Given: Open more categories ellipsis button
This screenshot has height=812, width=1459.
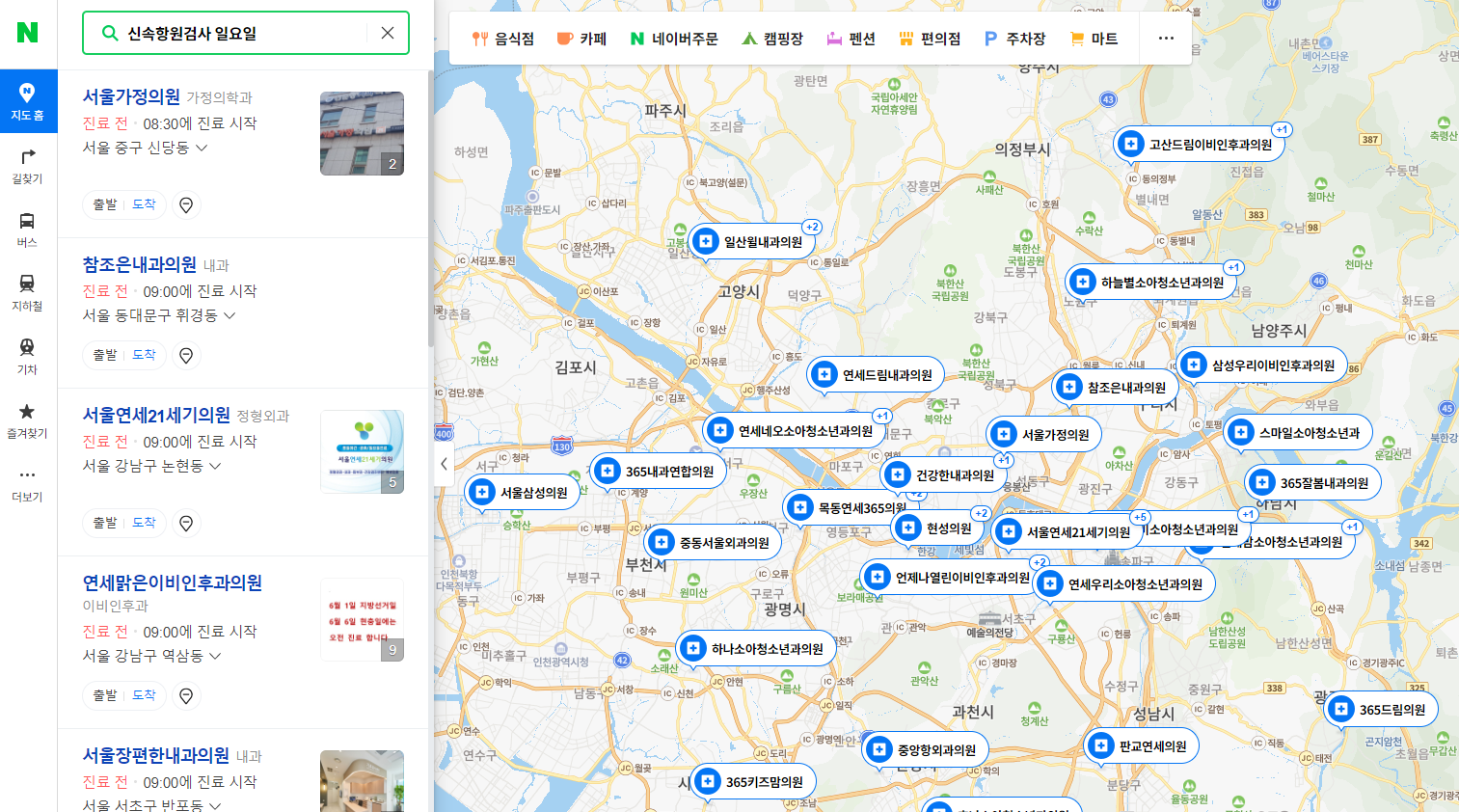Looking at the screenshot, I should (x=1166, y=39).
